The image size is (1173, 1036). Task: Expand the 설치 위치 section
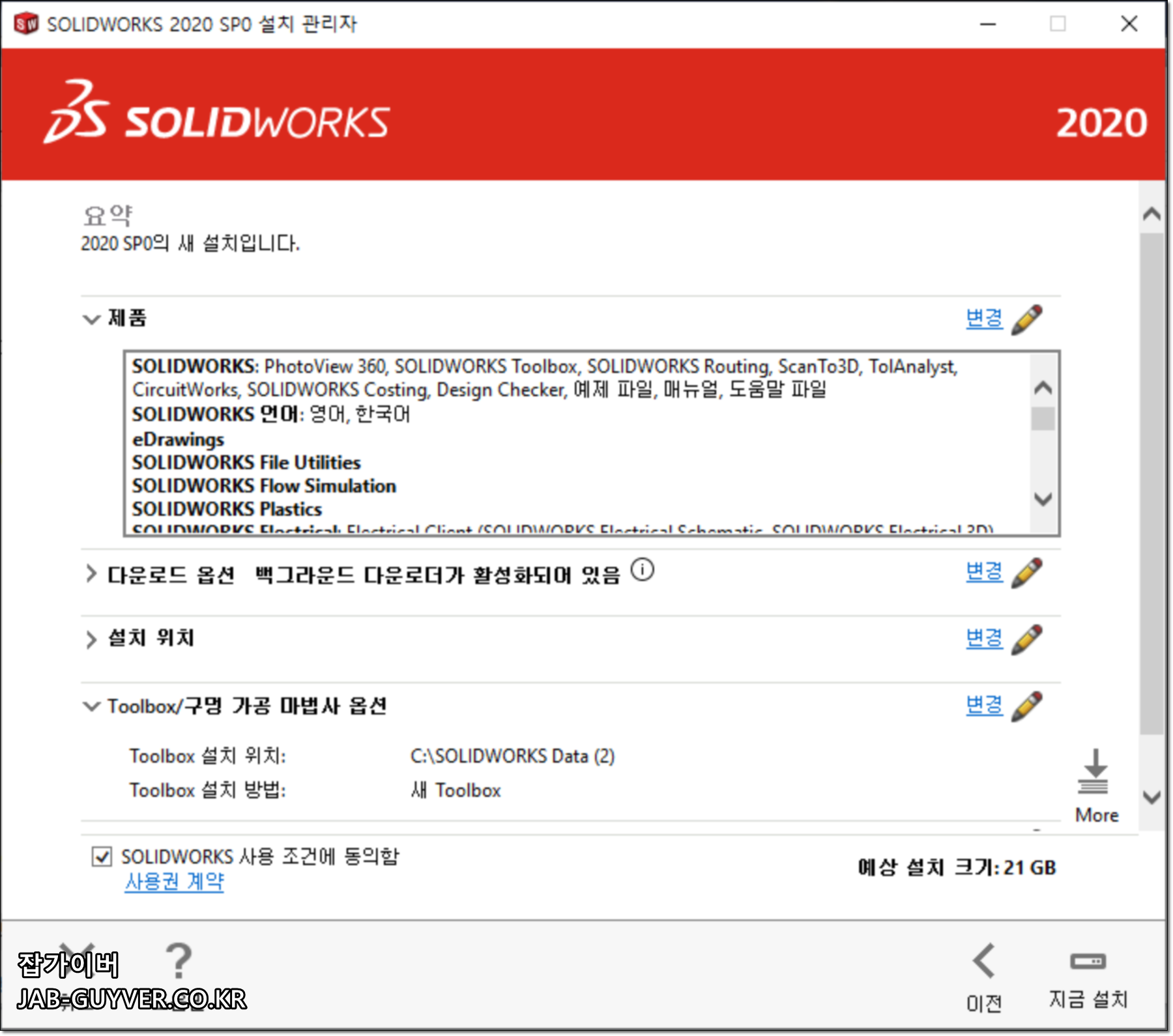[x=91, y=639]
